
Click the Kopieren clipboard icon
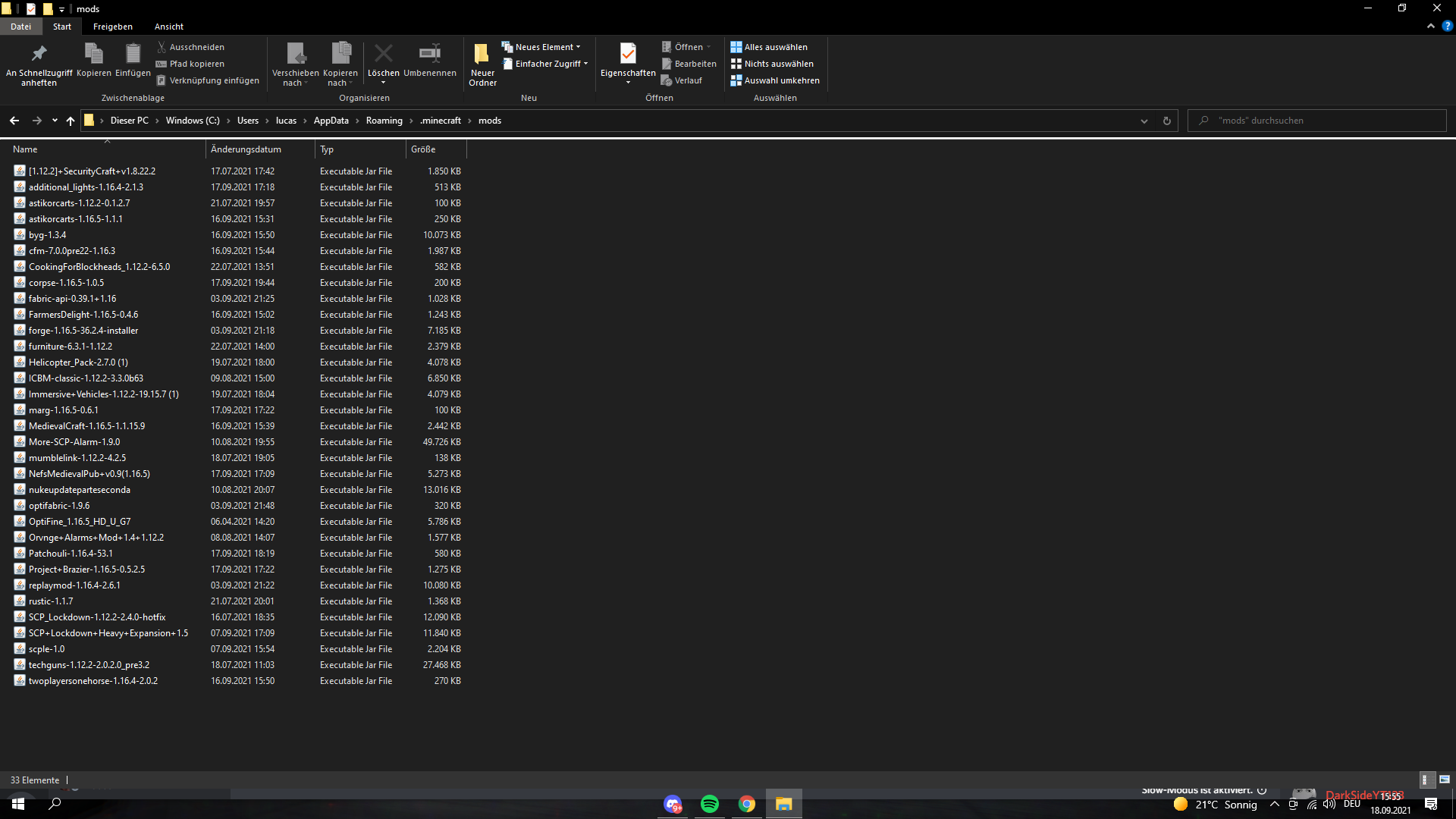(94, 60)
